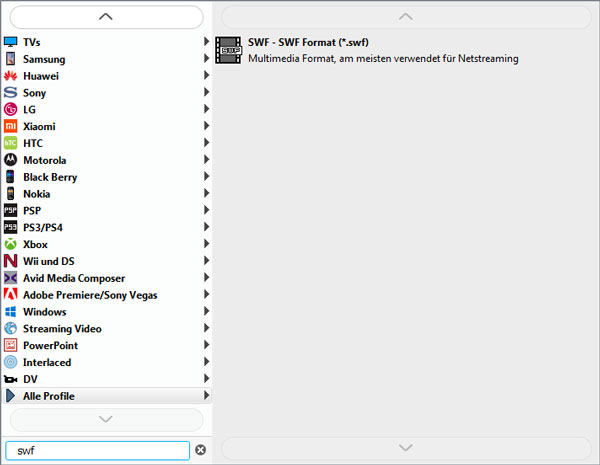Open the Sony category

pos(35,93)
